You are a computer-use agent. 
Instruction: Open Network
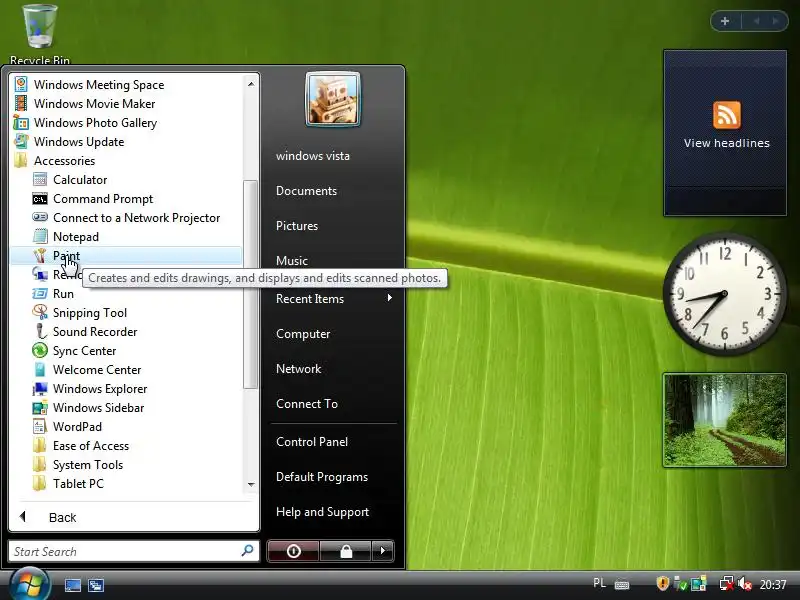coord(298,369)
